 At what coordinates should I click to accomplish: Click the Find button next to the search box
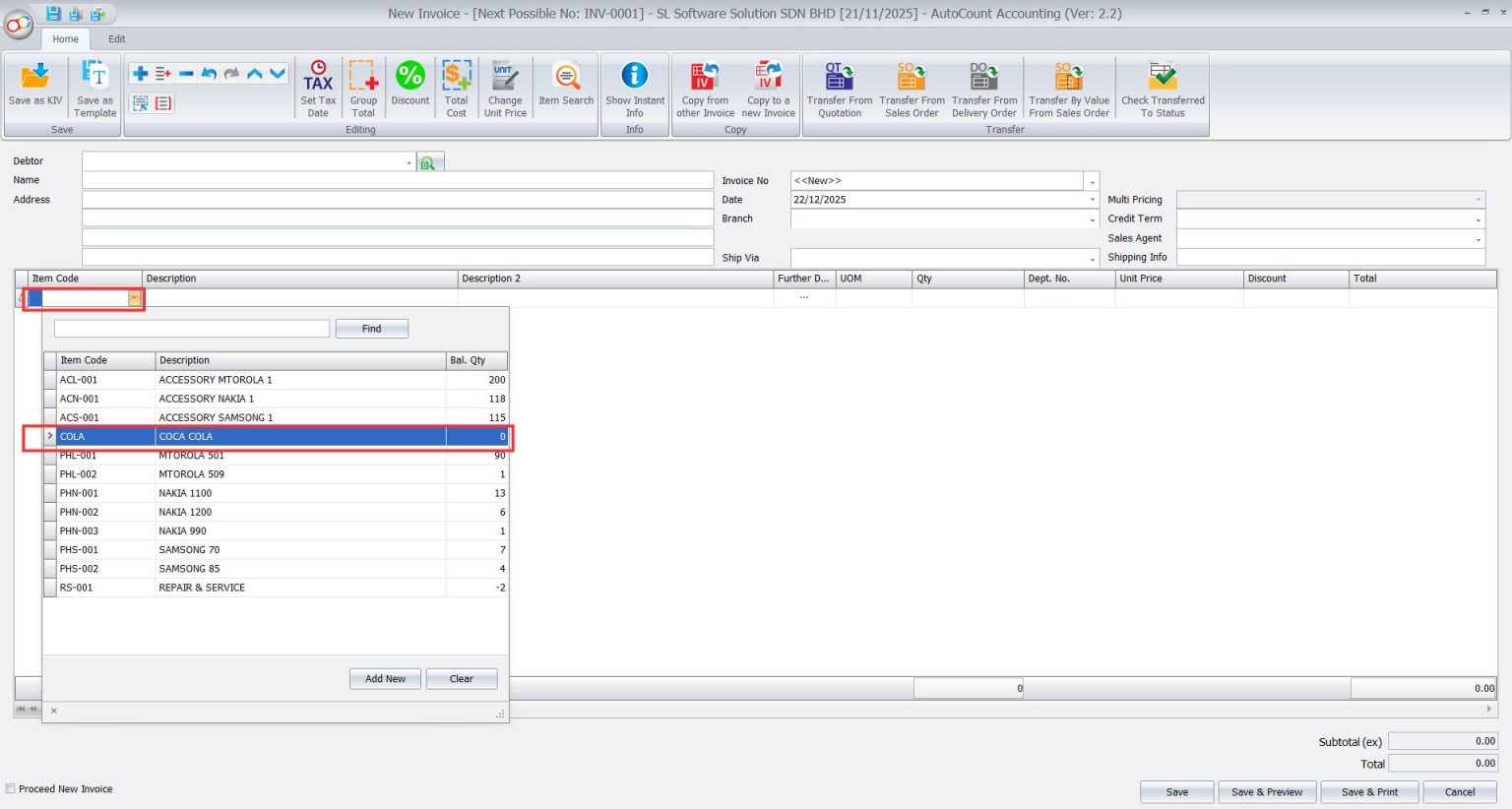click(x=371, y=328)
